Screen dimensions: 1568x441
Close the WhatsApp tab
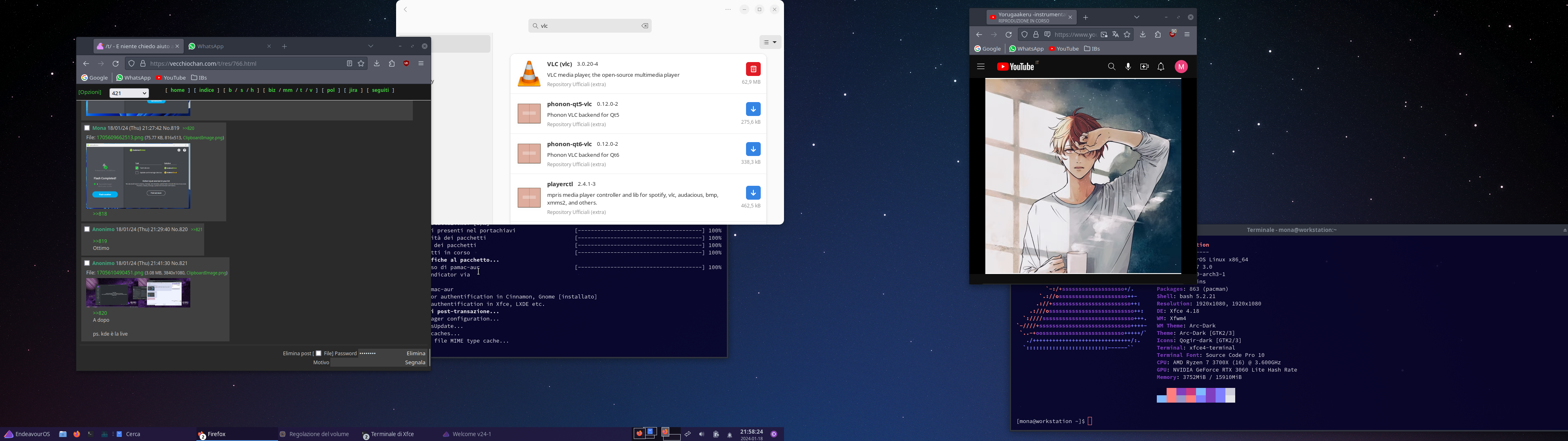click(x=269, y=46)
